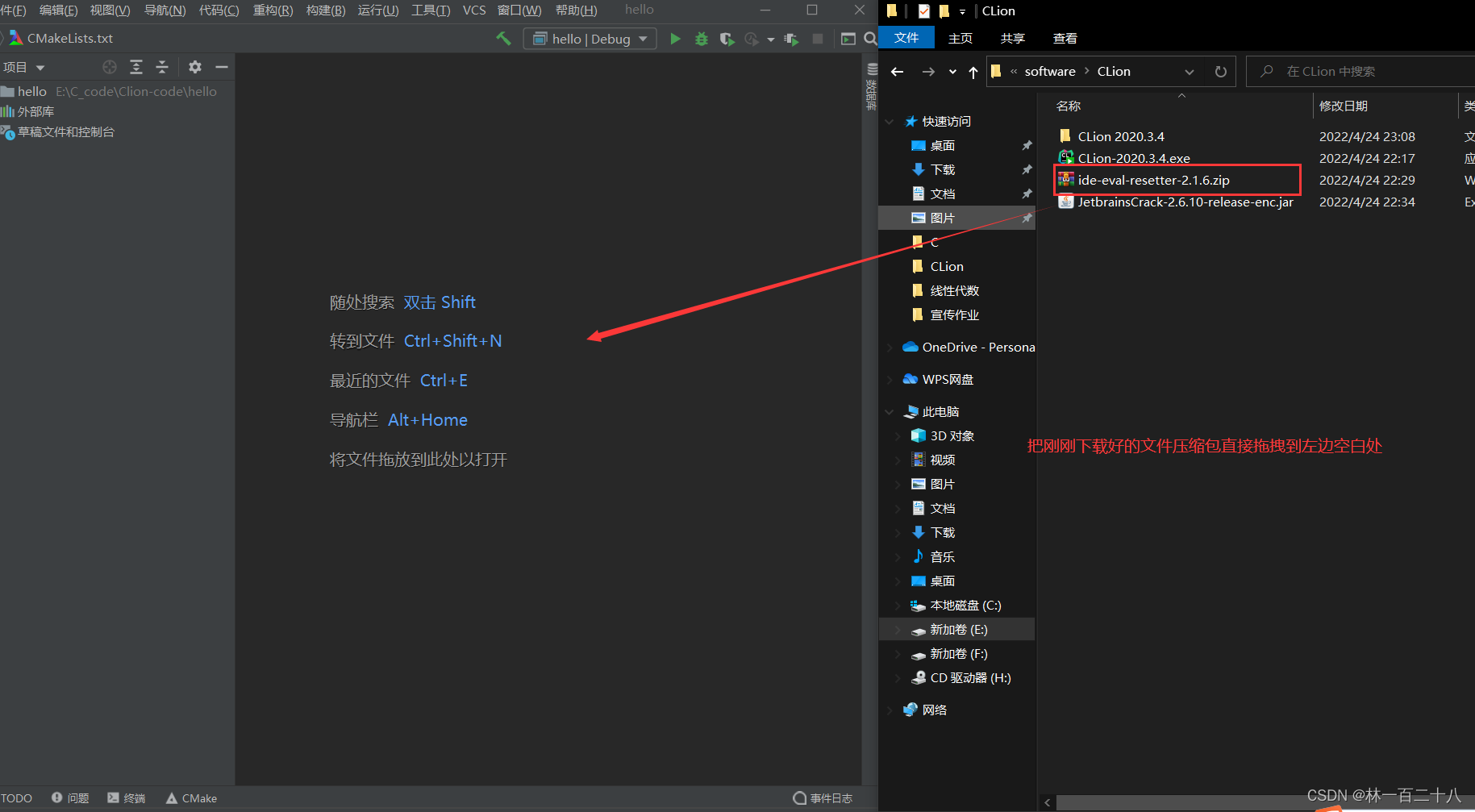
Task: Collapse the 快速访问 tree node
Action: point(890,122)
